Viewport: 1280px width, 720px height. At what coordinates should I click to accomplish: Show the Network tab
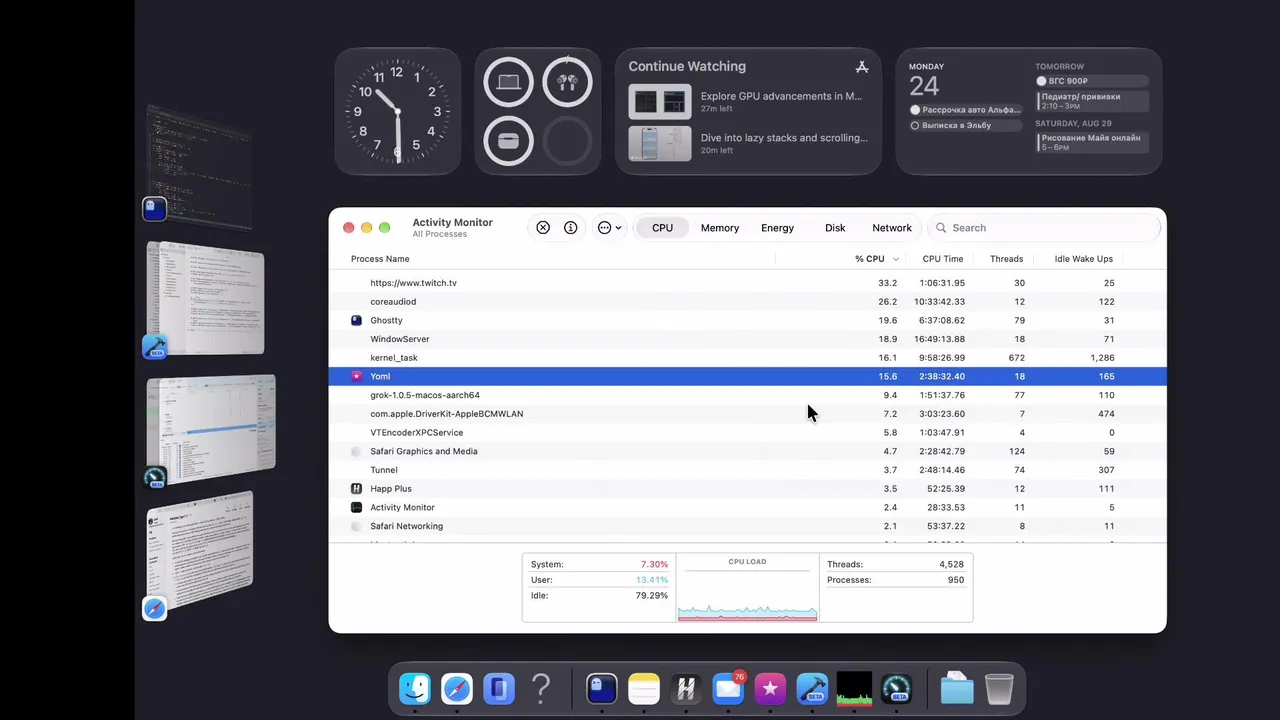point(892,228)
